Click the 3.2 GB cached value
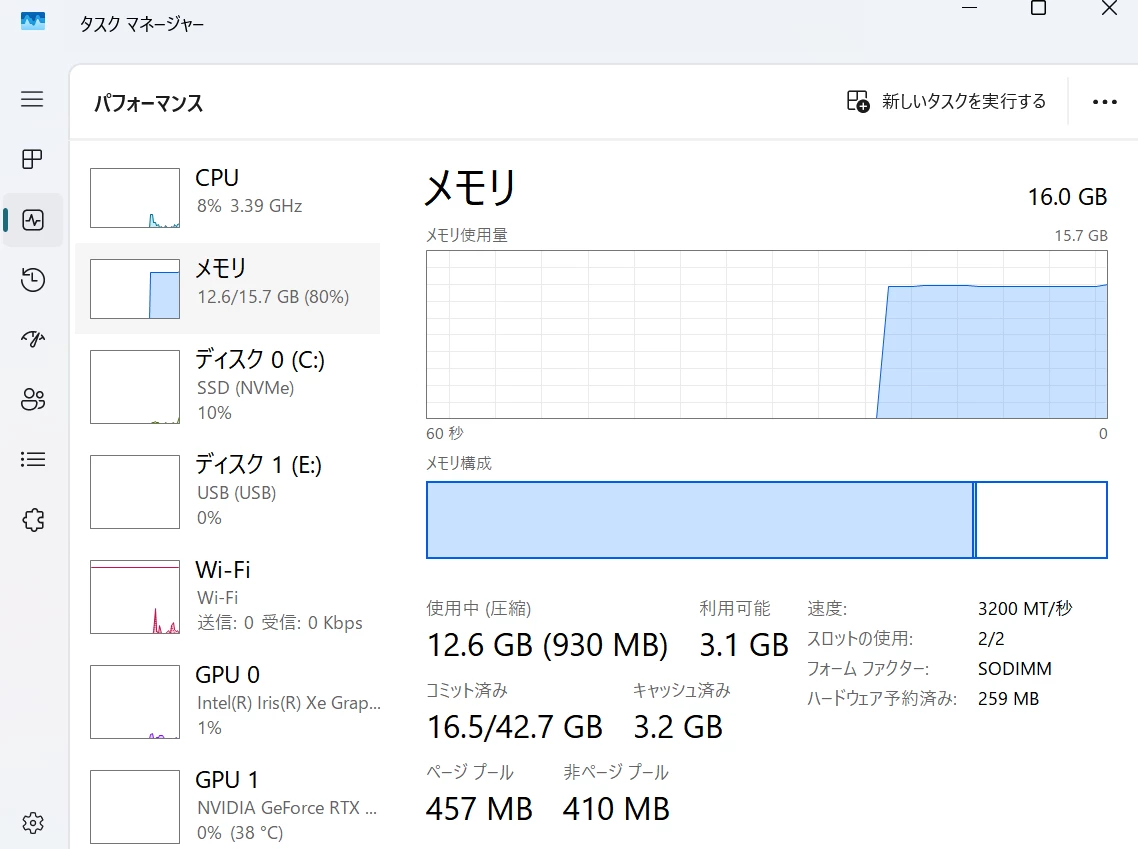Screen dimensions: 1138x849 [x=678, y=726]
